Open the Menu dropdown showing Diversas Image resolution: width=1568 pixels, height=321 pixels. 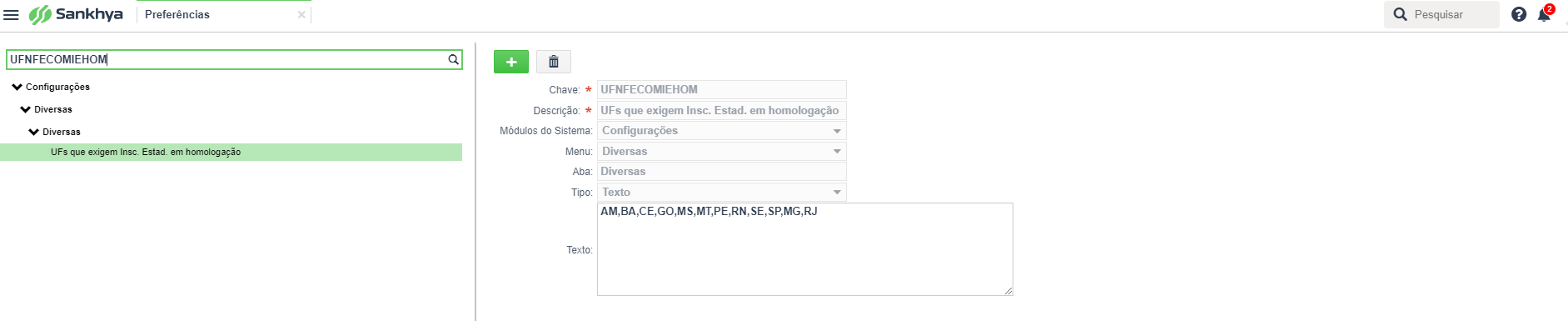click(722, 152)
